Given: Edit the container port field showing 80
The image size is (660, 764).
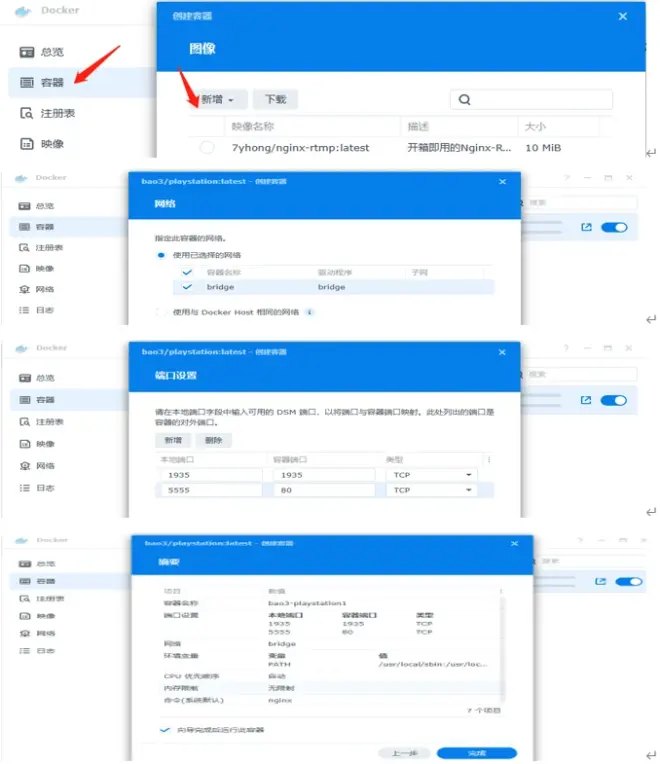Looking at the screenshot, I should click(324, 490).
